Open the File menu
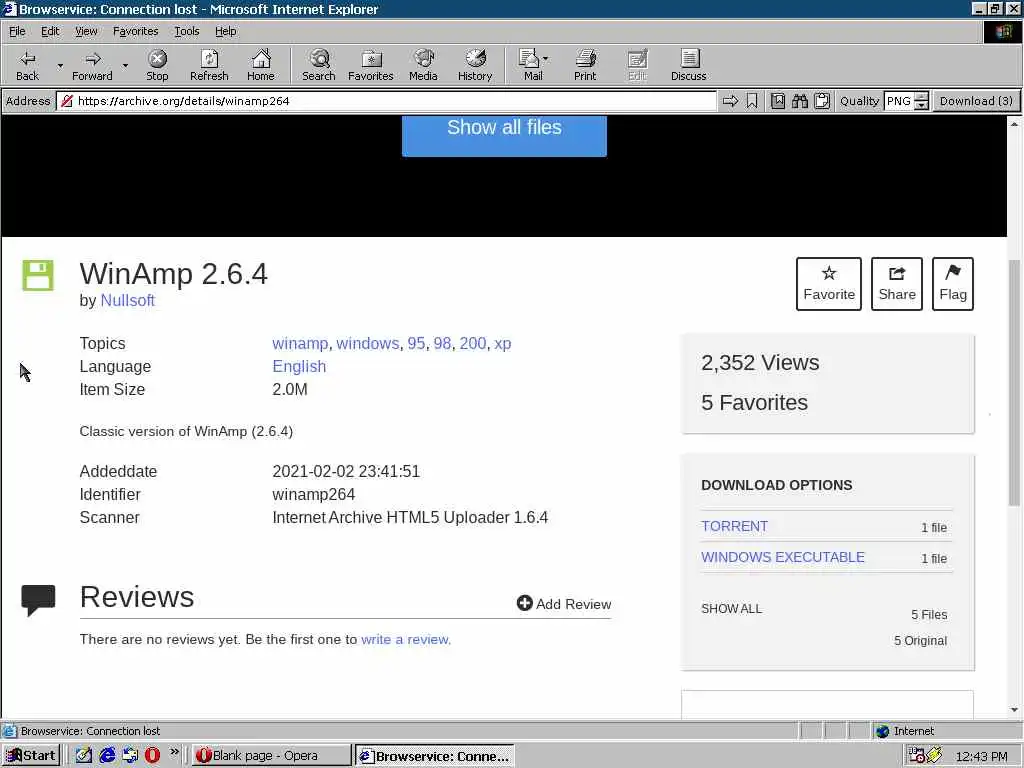The width and height of the screenshot is (1024, 768). [x=17, y=31]
